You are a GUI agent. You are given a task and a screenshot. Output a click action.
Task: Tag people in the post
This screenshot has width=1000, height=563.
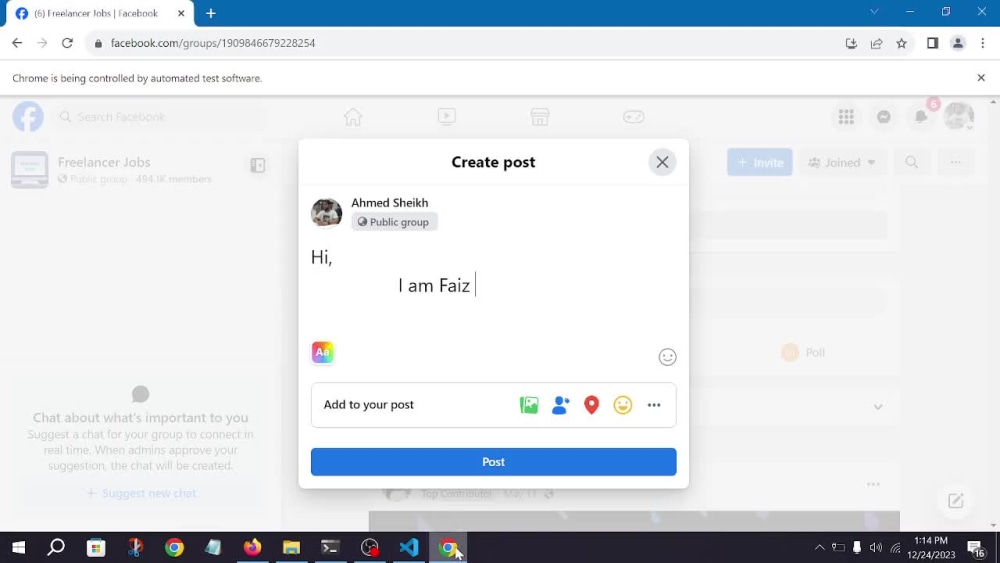[x=561, y=405]
